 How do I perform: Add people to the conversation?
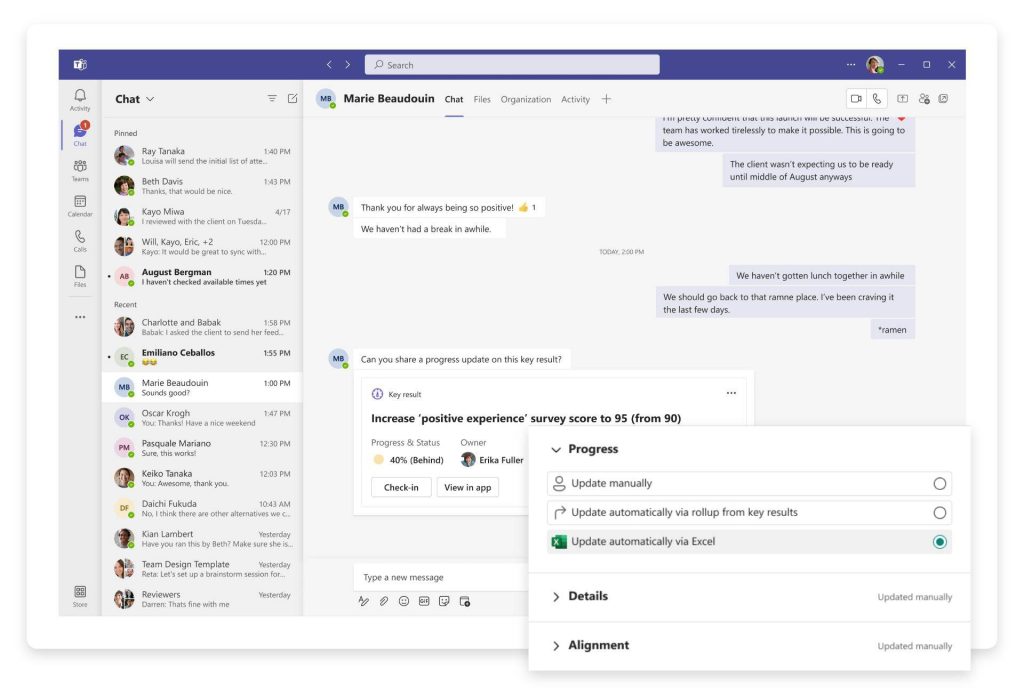(924, 99)
